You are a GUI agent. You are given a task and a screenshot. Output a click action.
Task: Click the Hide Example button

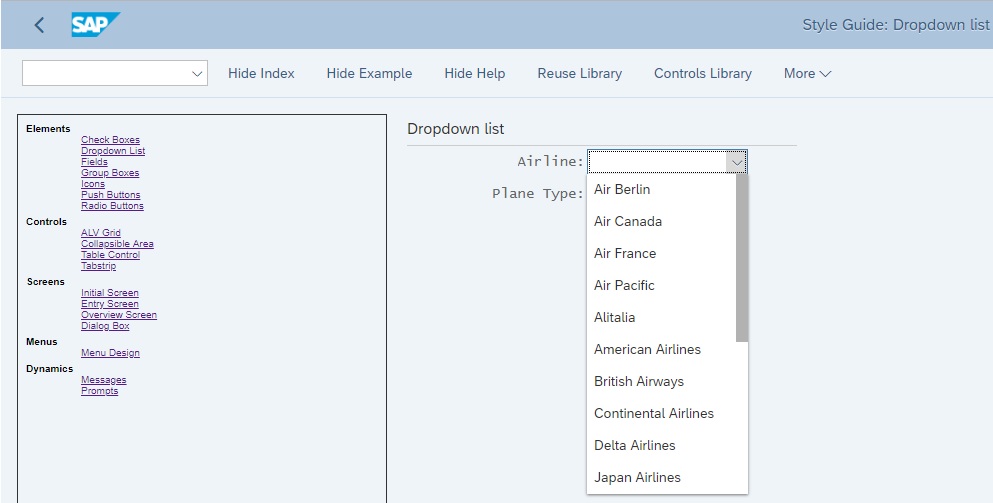click(x=369, y=73)
